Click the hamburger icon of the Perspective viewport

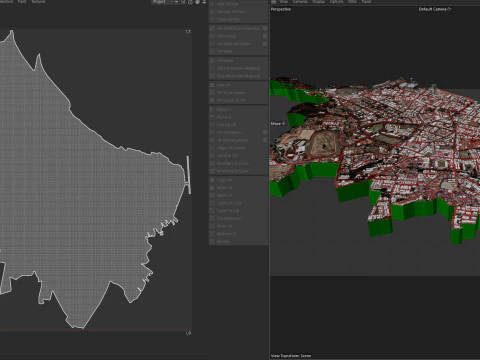coord(273,2)
